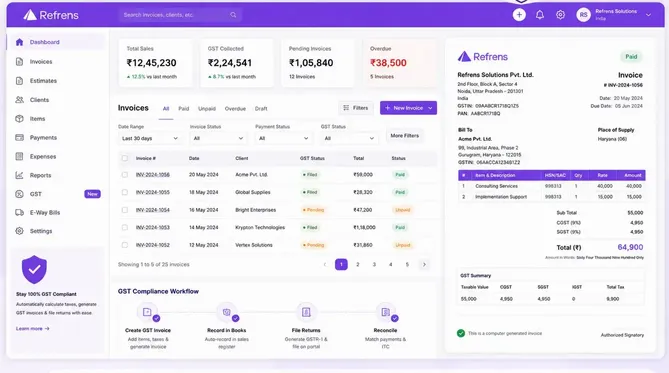Screen dimensions: 669x373
Task: Click the RS profile avatar
Action: 583,15
